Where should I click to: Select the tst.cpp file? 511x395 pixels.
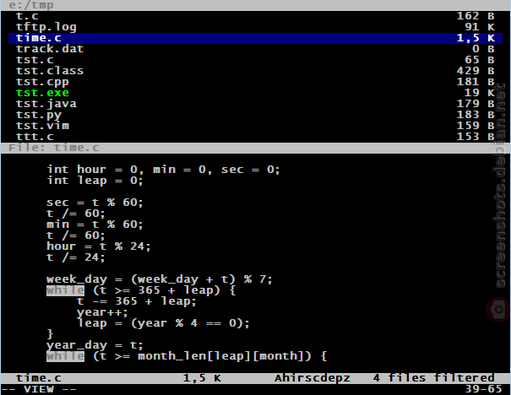(x=255, y=82)
